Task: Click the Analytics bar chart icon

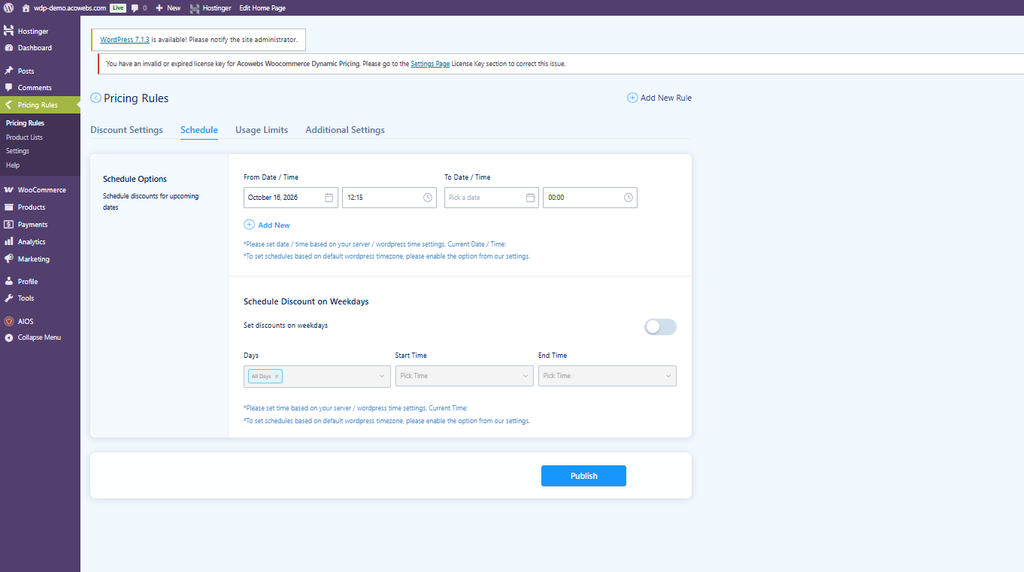Action: point(8,242)
